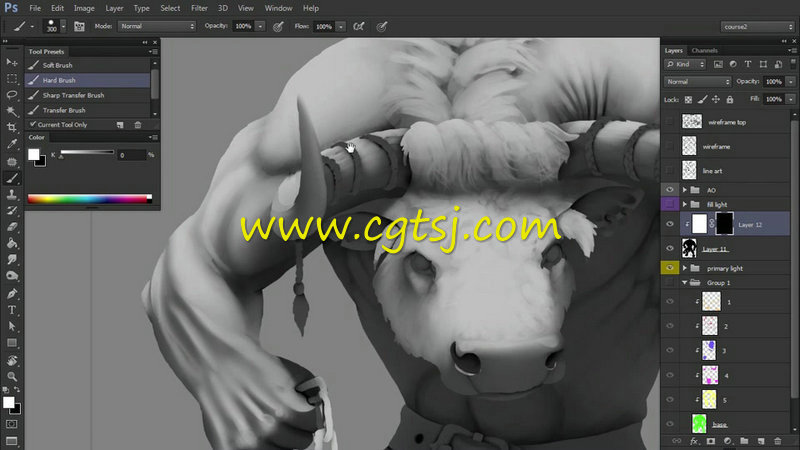Toggle pressure control for size
Viewport: 800px width, 450px height.
pos(382,27)
